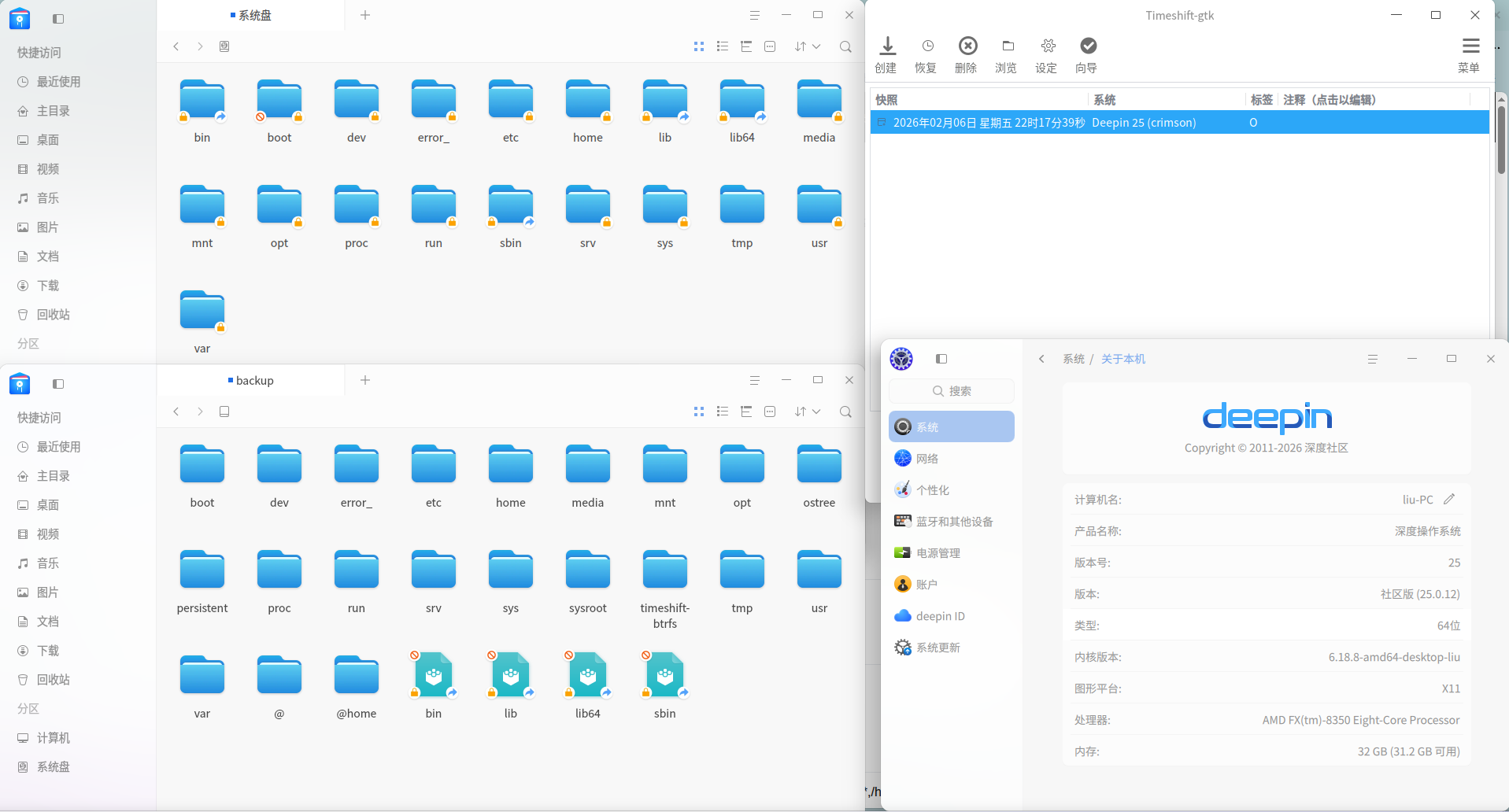
Task: Launch the Timeshift Wizard checkmark icon
Action: (1087, 46)
